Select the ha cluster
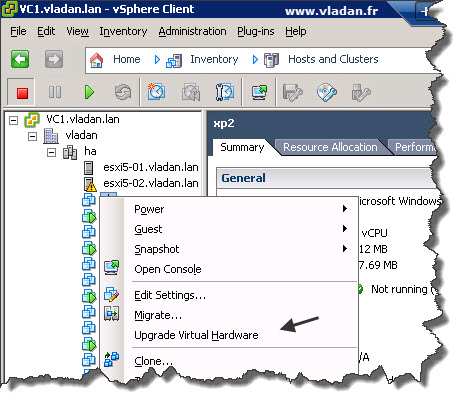The image size is (468, 410). point(90,151)
